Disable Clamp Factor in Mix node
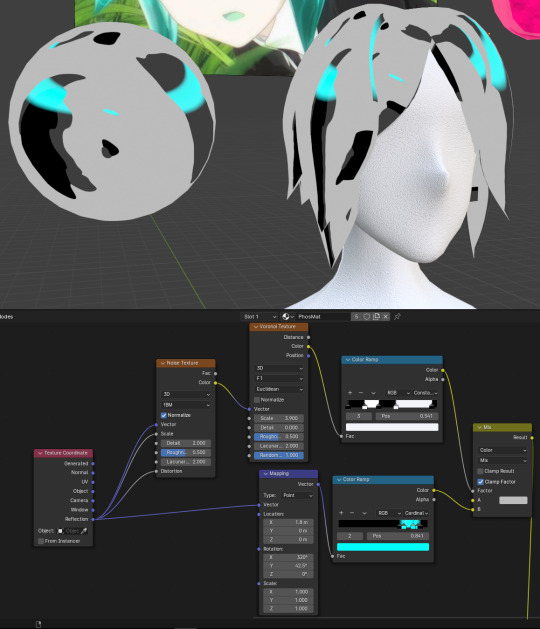540x629 pixels. [480, 481]
